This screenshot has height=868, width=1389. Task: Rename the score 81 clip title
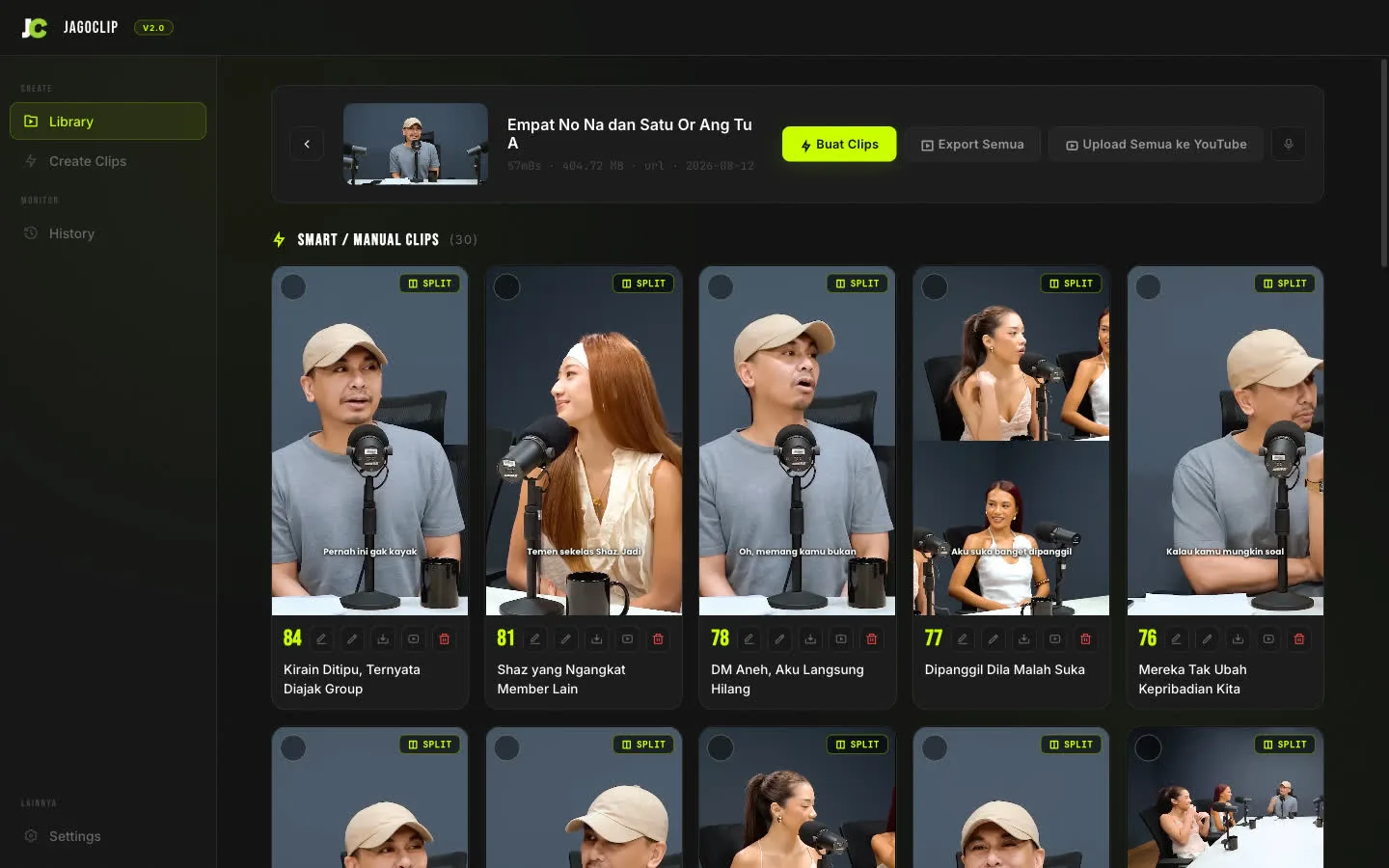pyautogui.click(x=535, y=638)
